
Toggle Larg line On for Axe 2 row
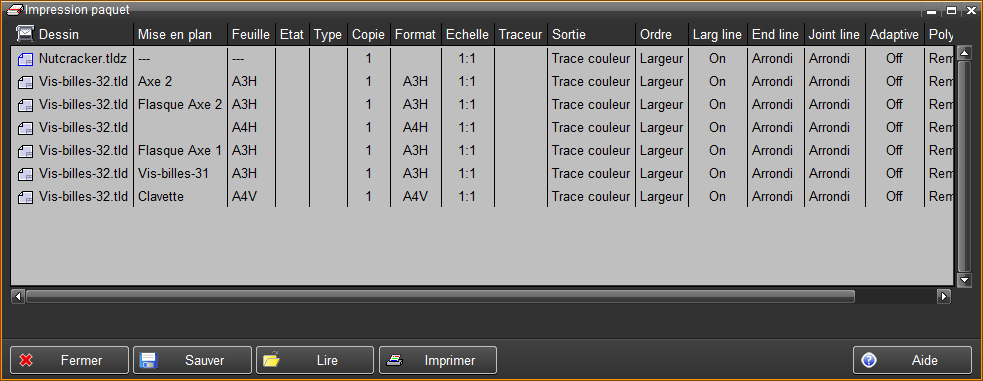point(717,81)
